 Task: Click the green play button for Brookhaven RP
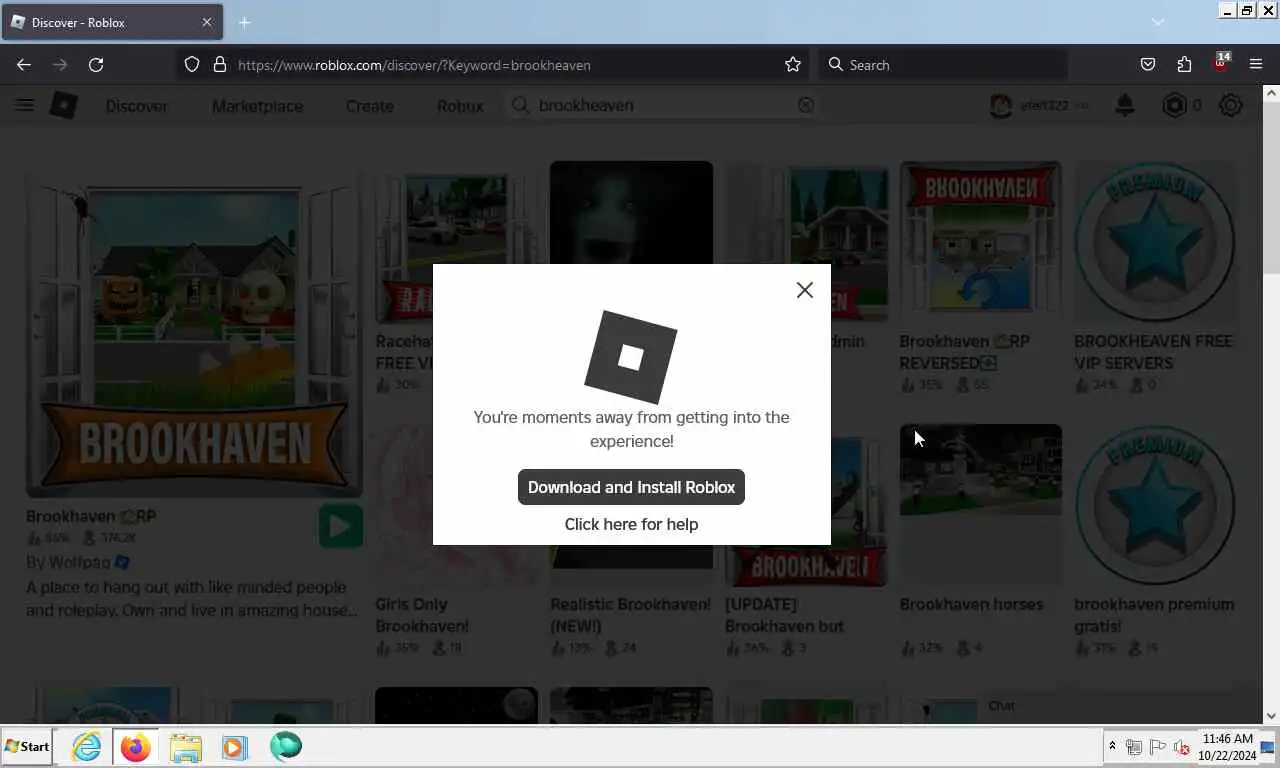pos(341,526)
